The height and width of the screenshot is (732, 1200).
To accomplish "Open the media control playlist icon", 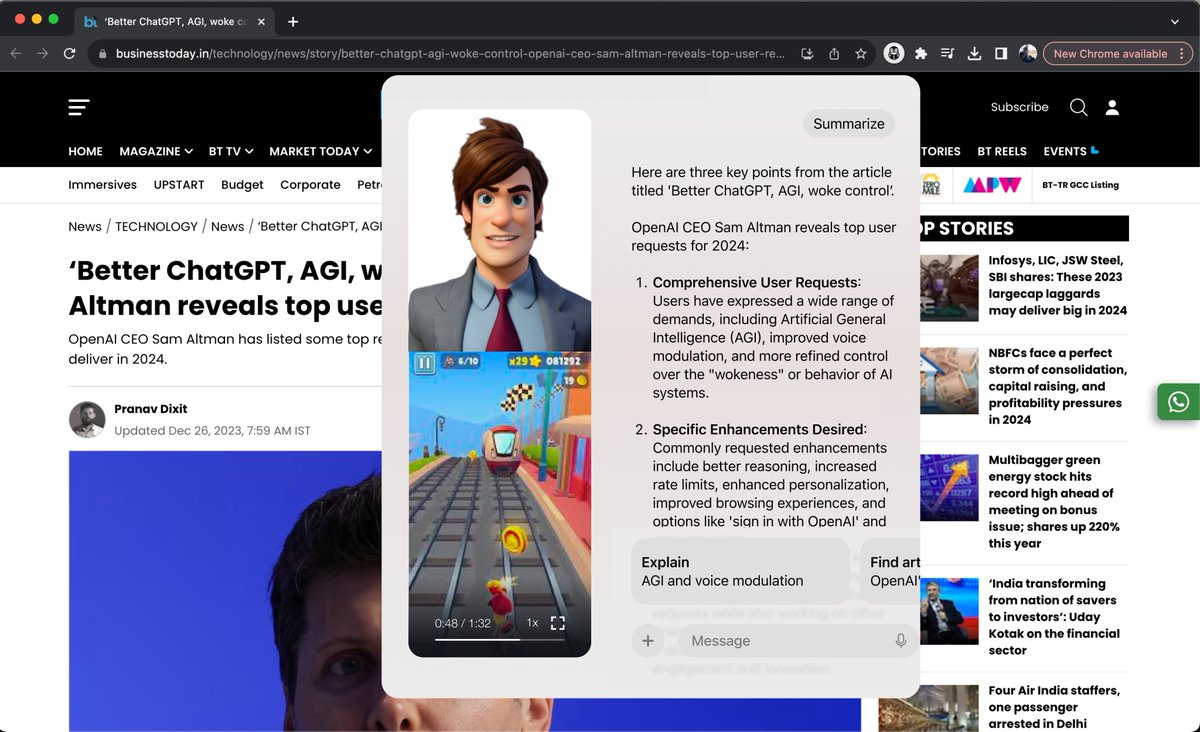I will tap(948, 54).
